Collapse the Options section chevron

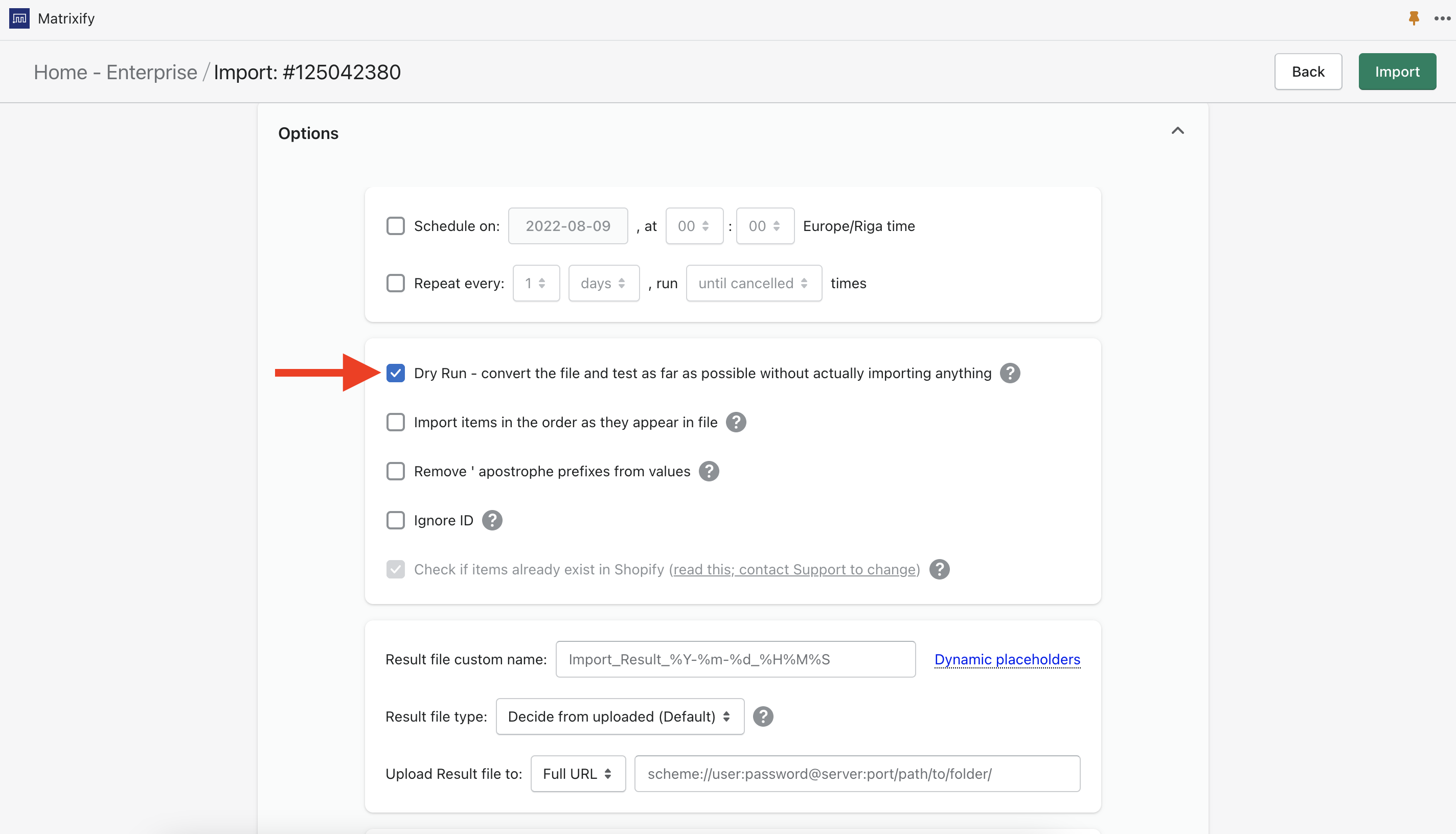point(1177,131)
